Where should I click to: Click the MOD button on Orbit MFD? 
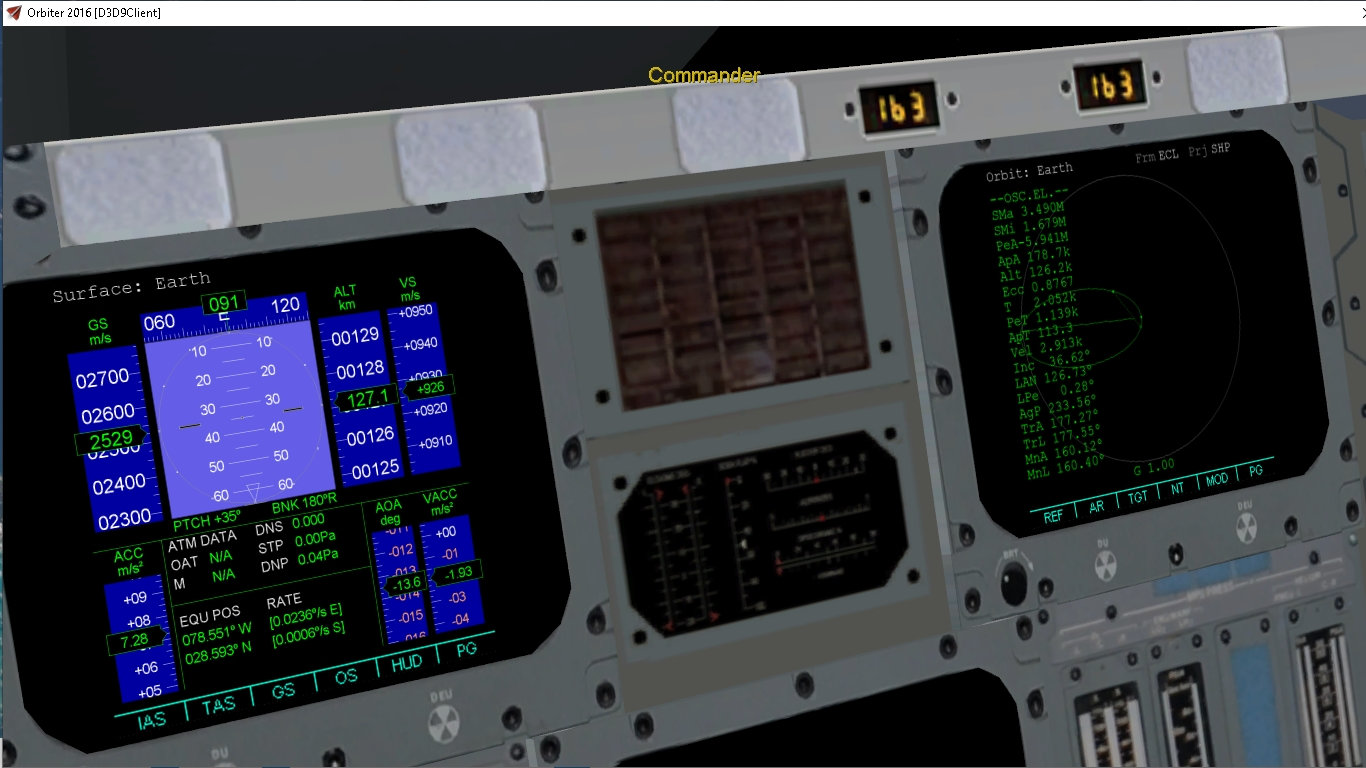click(x=1216, y=480)
